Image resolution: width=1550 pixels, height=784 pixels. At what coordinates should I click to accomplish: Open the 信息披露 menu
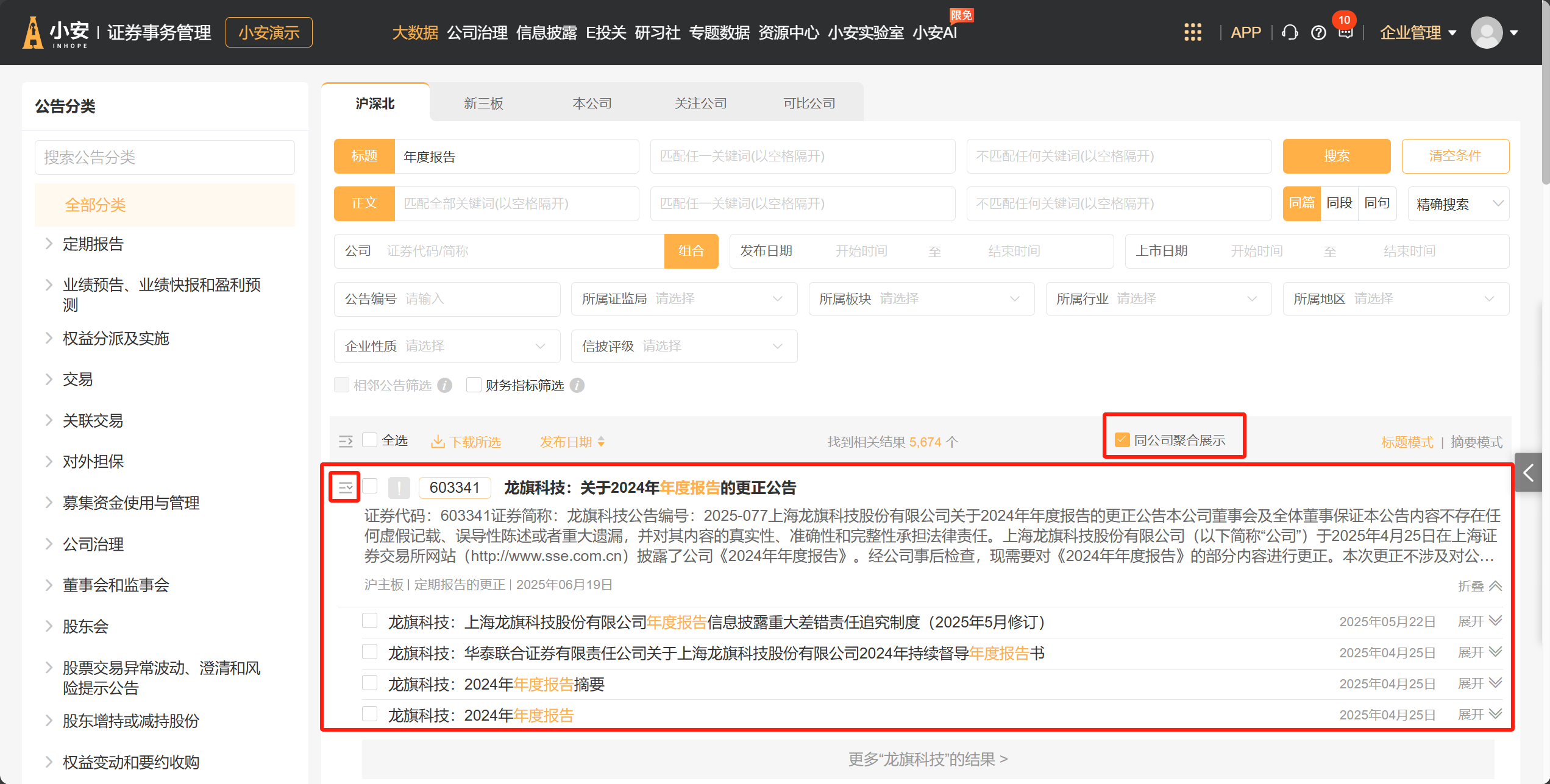coord(546,32)
